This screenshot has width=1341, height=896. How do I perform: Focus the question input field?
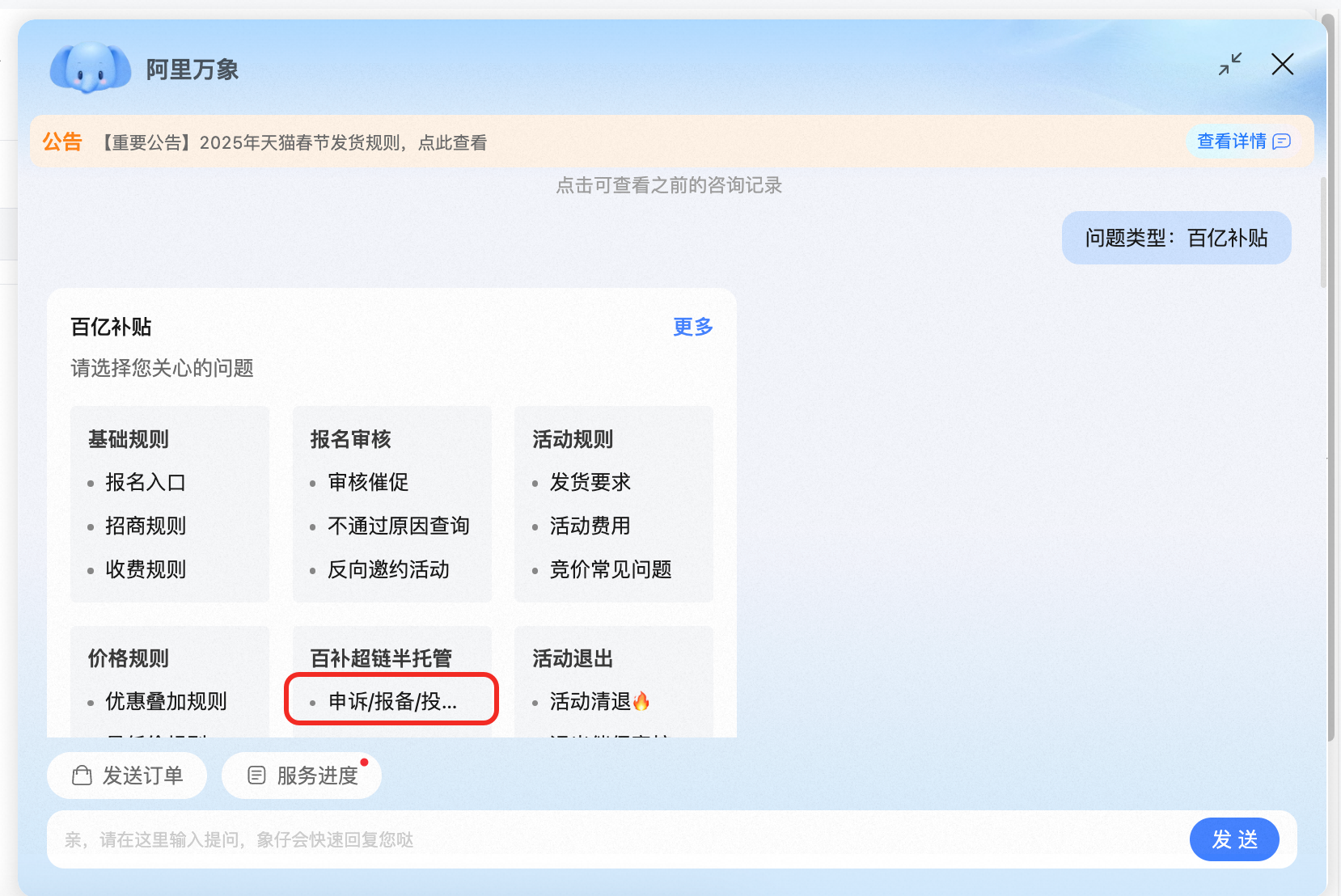(615, 840)
